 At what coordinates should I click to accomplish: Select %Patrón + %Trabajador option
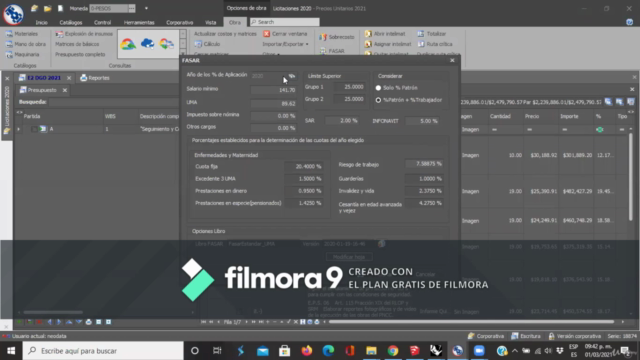(378, 100)
